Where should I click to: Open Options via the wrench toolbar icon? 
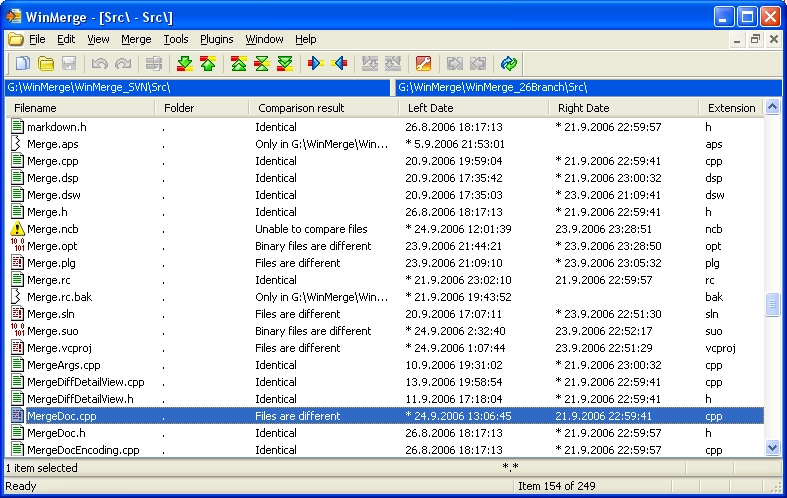(423, 64)
